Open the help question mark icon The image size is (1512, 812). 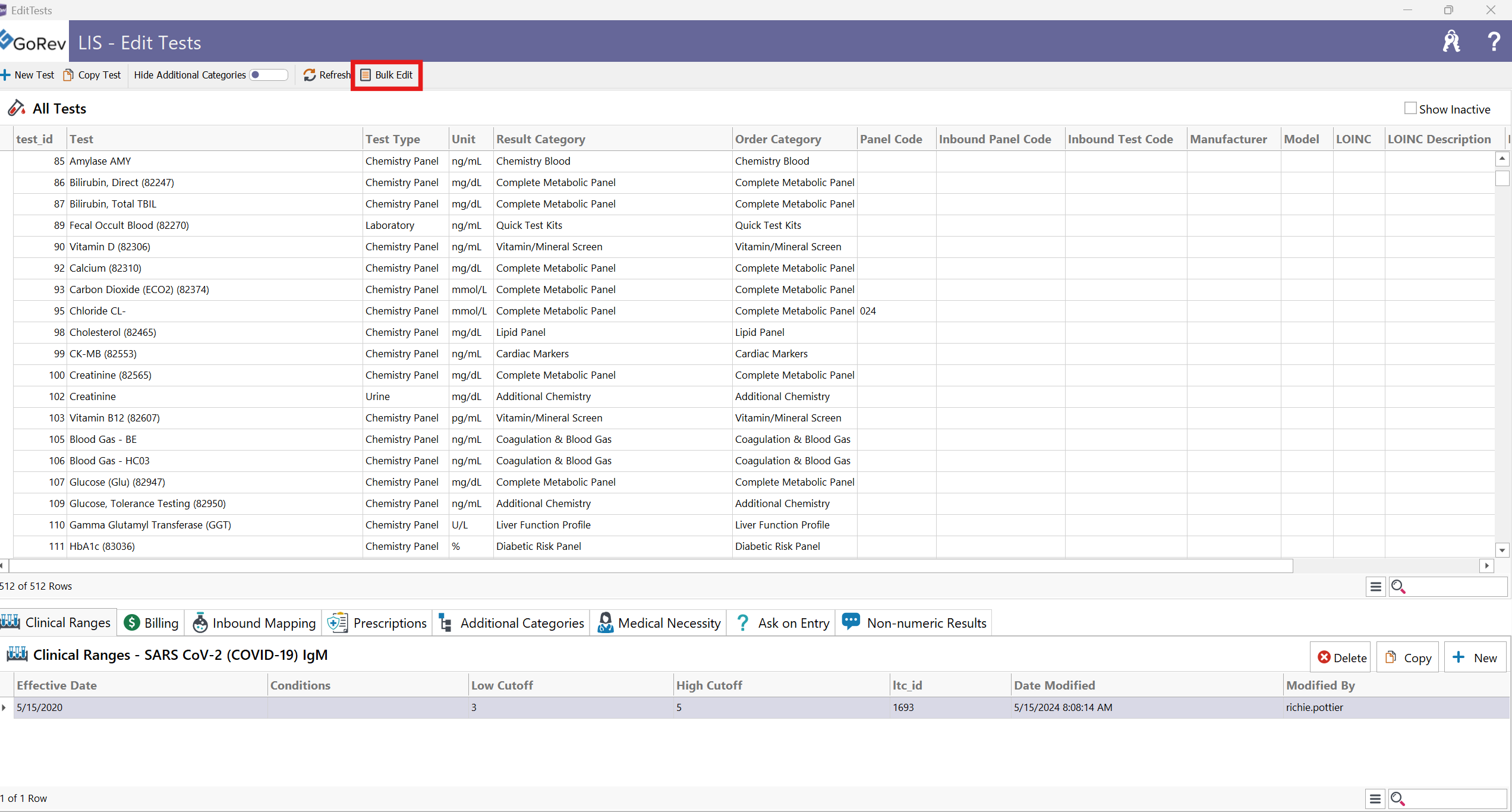point(1494,41)
